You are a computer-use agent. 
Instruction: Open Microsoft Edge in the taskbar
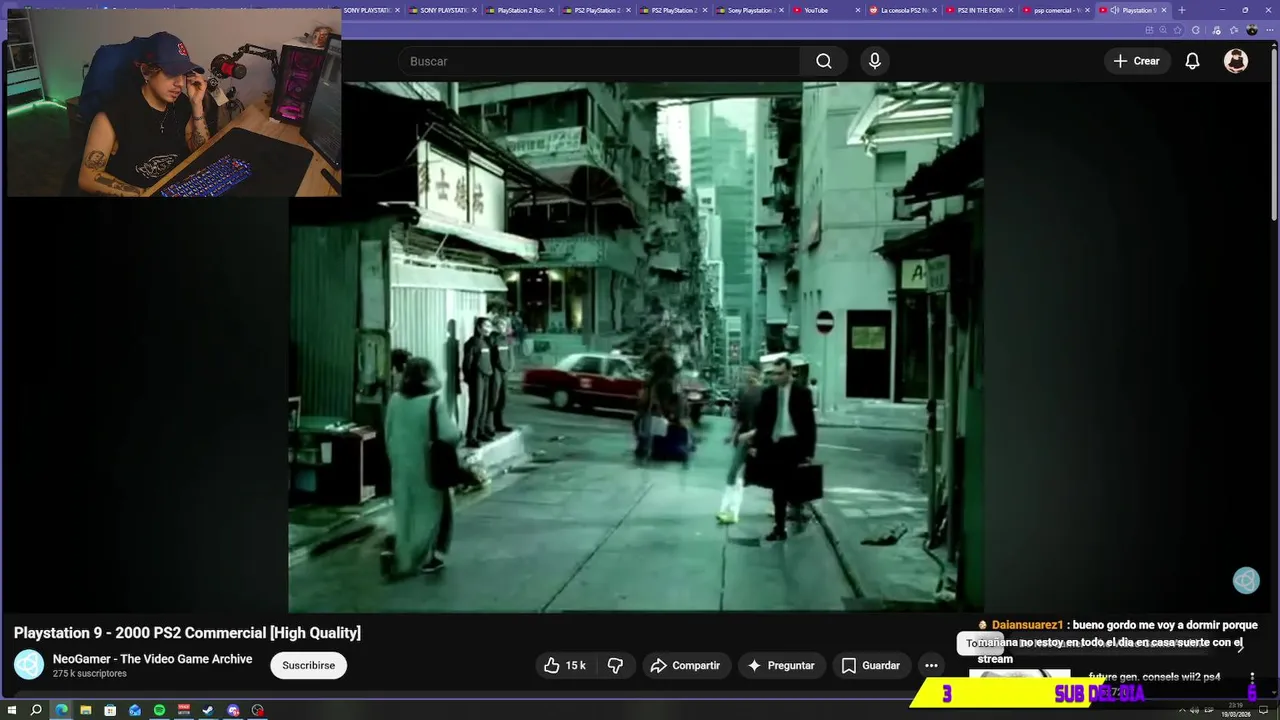[61, 710]
